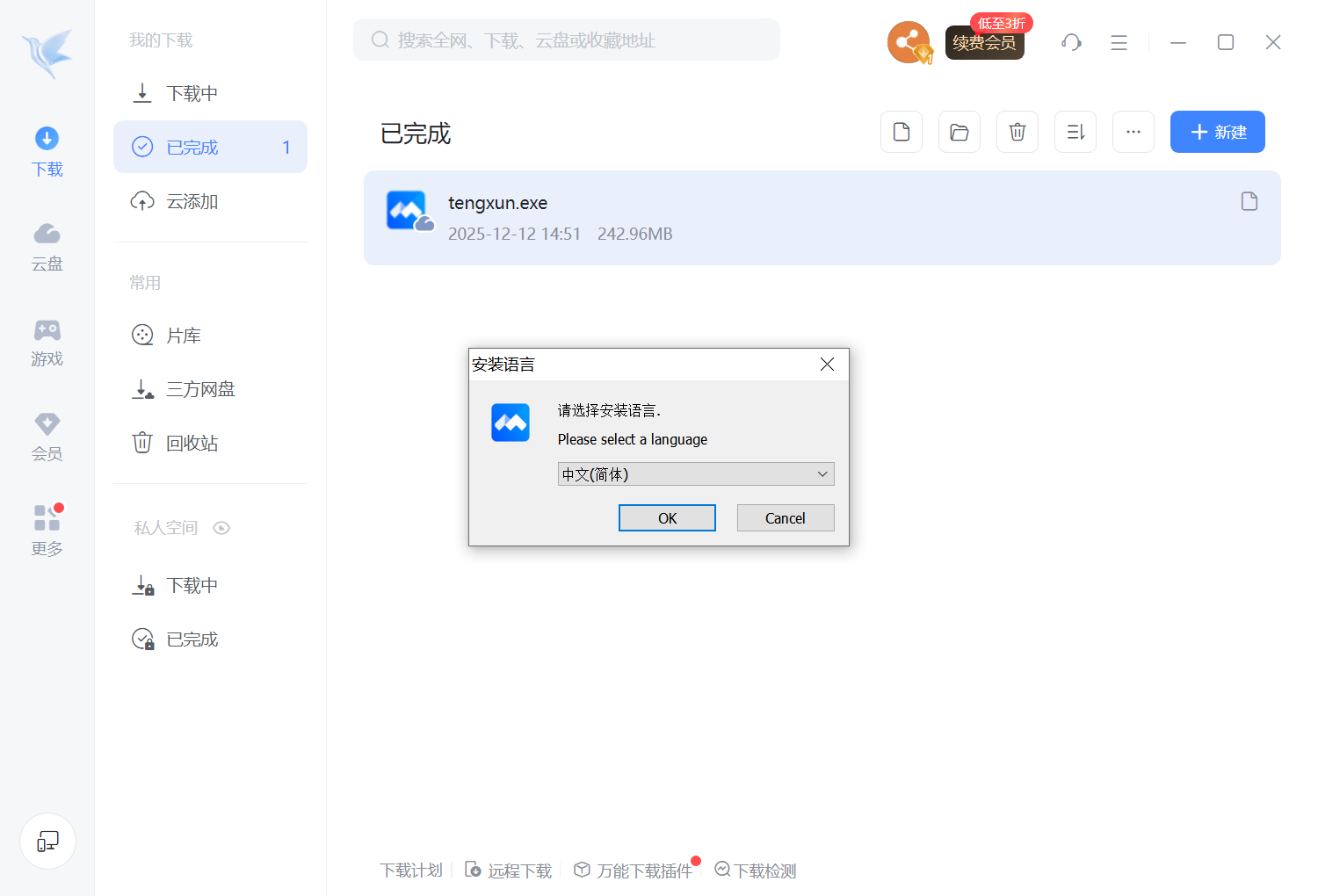Click the 242.96MB file size text
This screenshot has width=1318, height=896.
click(x=635, y=234)
